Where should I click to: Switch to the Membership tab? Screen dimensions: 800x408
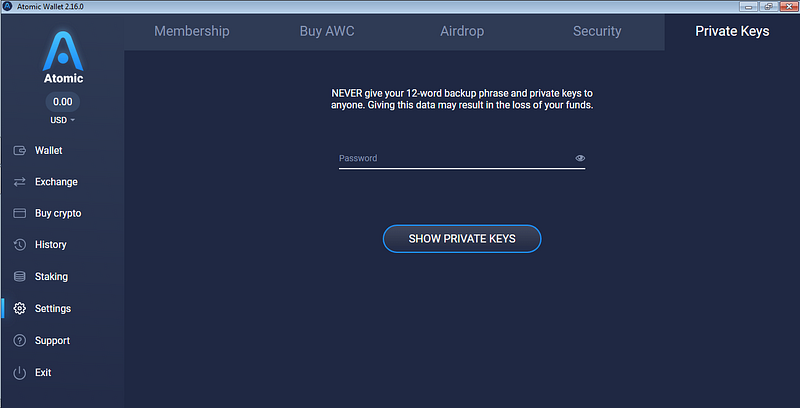[x=192, y=31]
